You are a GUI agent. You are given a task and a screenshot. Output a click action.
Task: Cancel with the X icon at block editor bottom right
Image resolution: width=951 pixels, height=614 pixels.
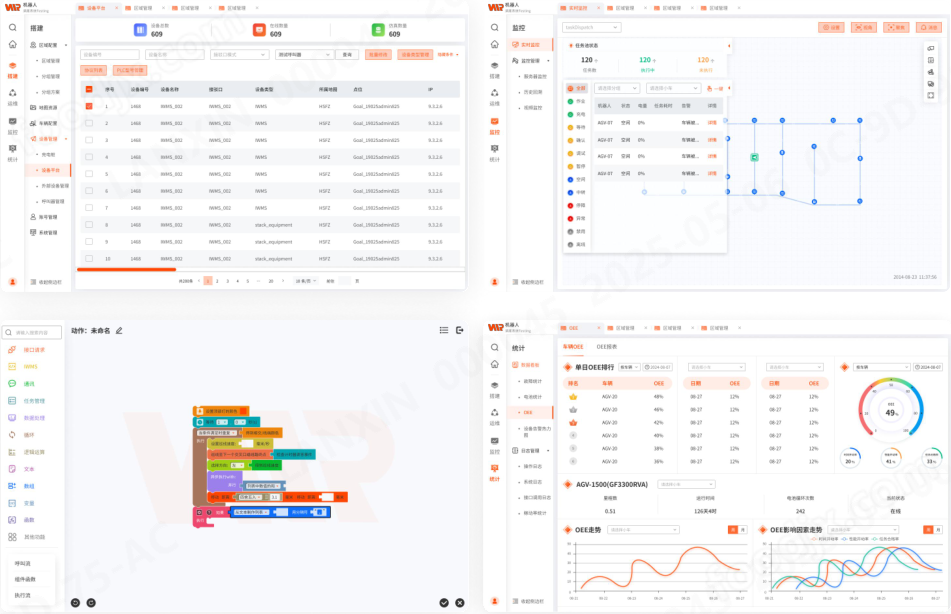click(x=460, y=602)
